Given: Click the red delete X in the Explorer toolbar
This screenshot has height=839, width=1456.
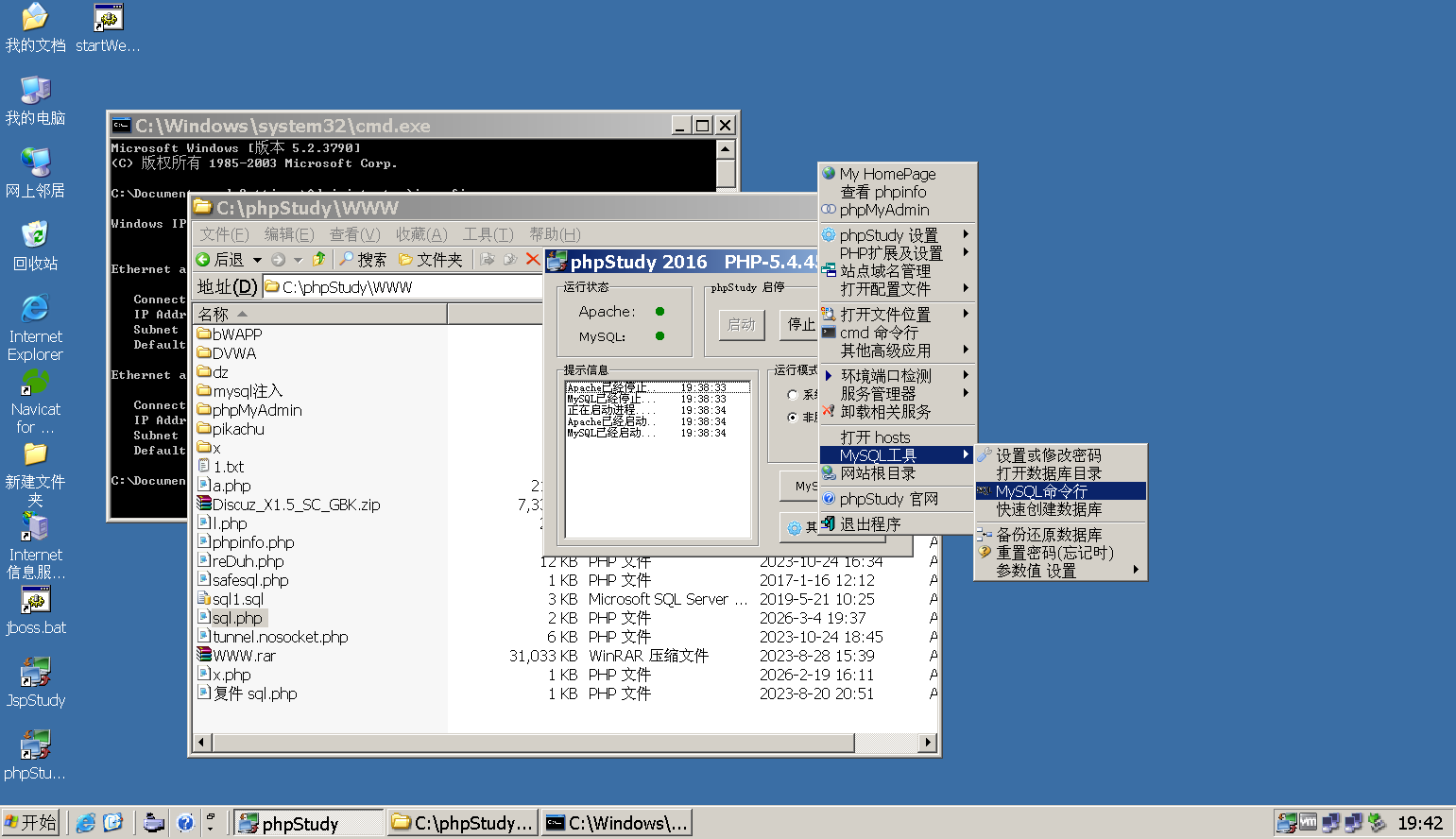Looking at the screenshot, I should point(533,259).
